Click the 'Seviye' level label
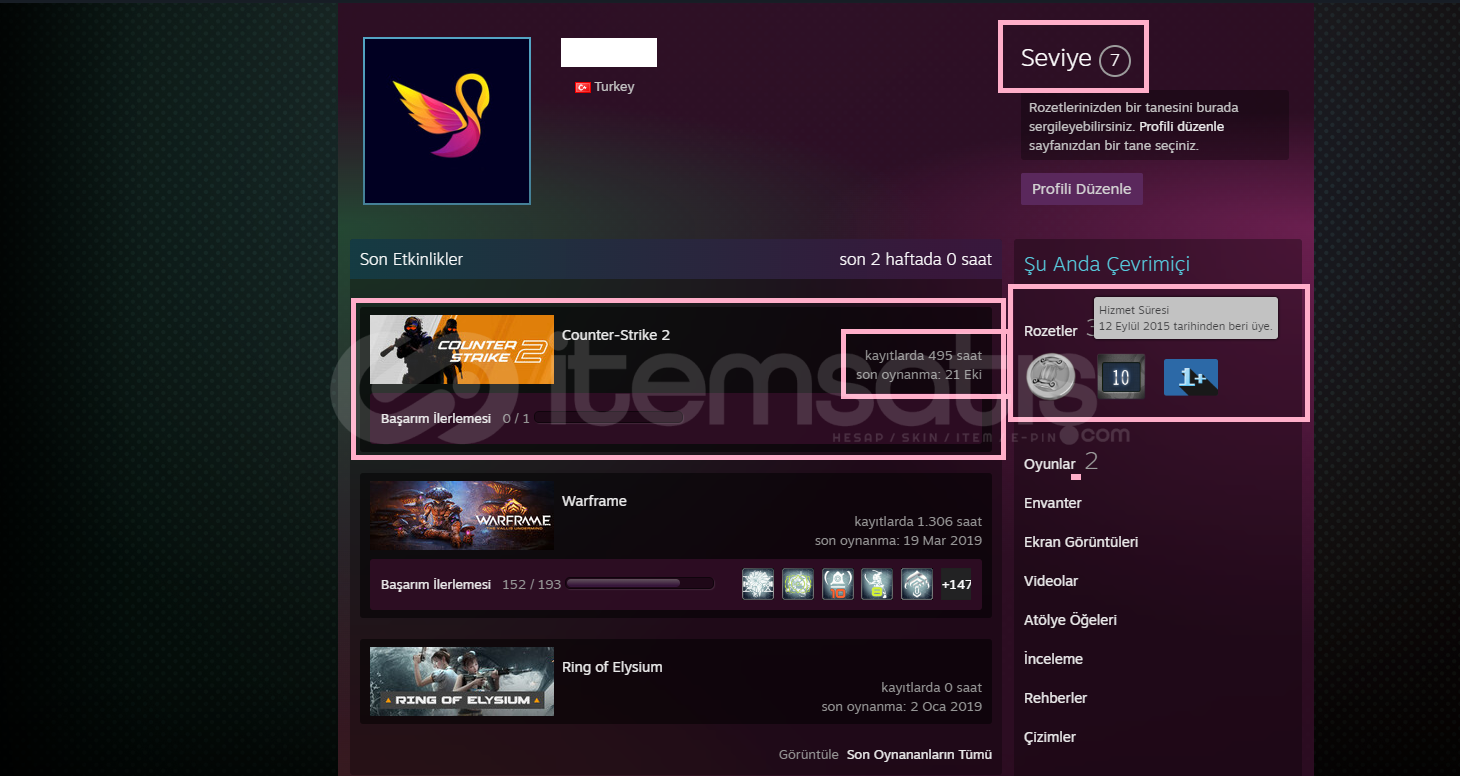The height and width of the screenshot is (776, 1460). (x=1056, y=59)
